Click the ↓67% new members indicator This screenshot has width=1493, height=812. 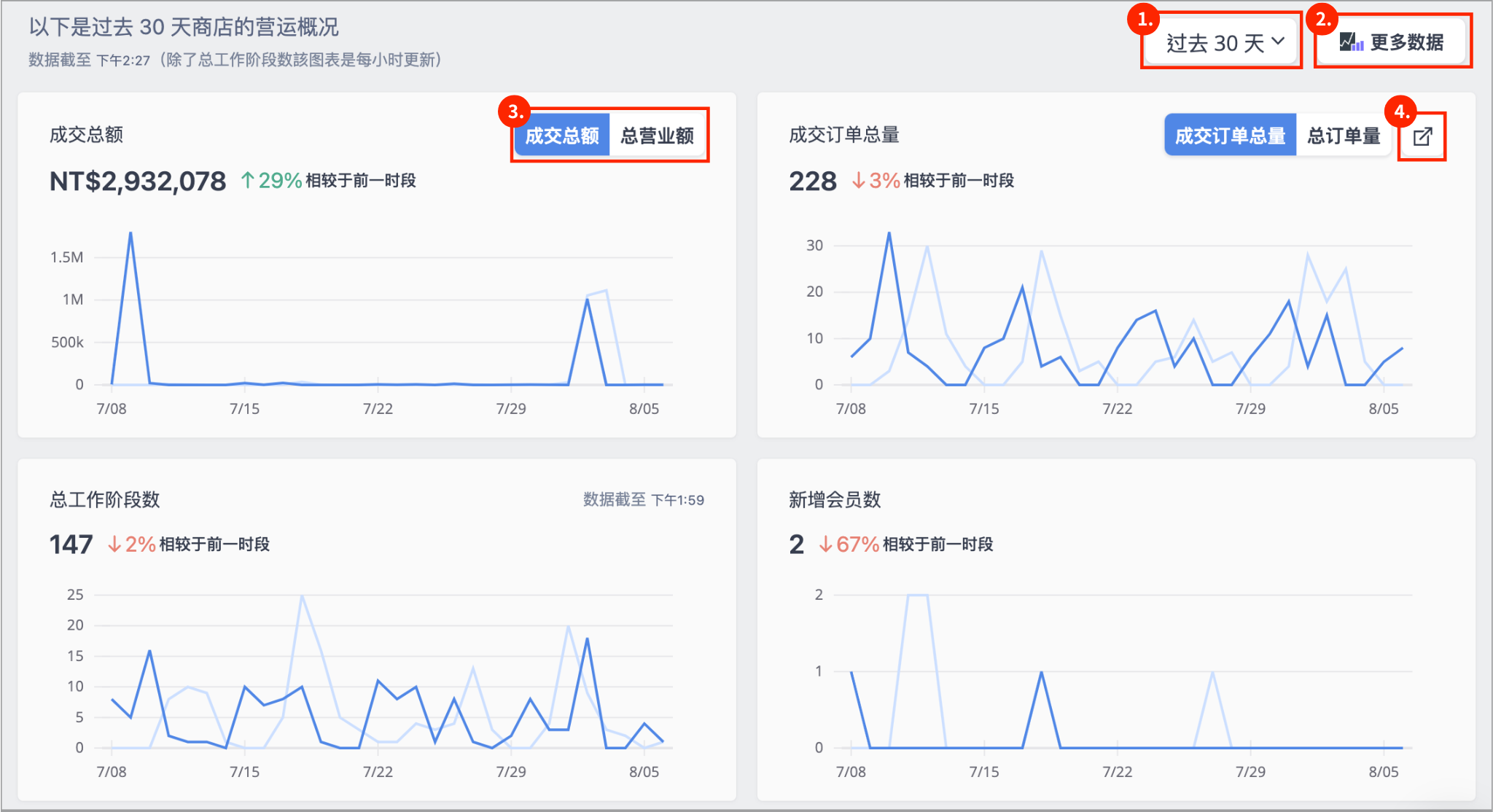849,544
